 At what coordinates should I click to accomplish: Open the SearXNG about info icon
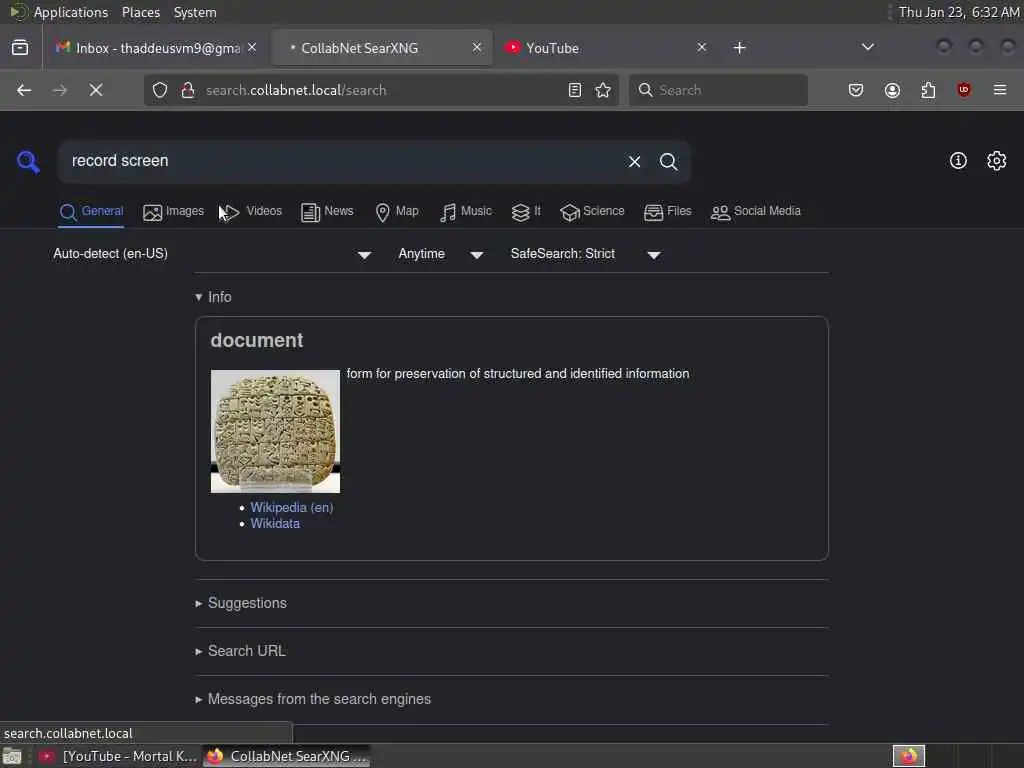pyautogui.click(x=958, y=161)
